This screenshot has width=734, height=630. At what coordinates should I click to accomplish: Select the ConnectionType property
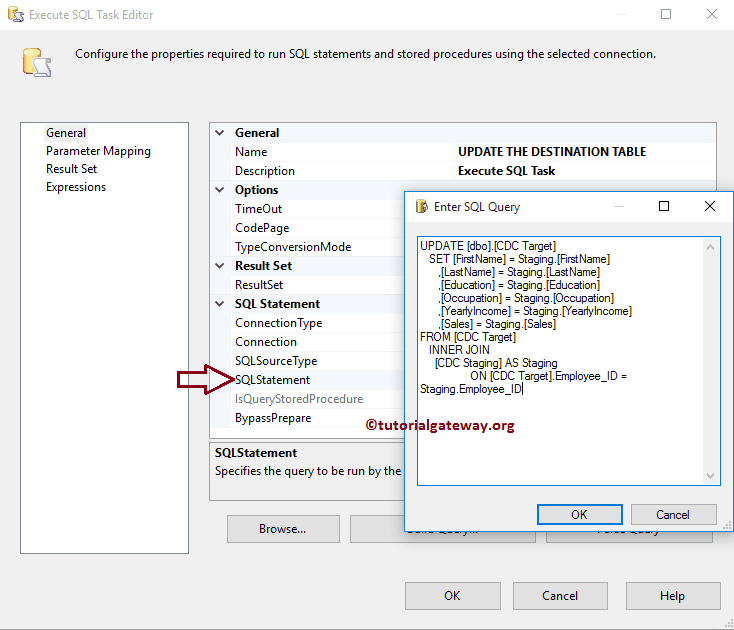click(x=318, y=323)
